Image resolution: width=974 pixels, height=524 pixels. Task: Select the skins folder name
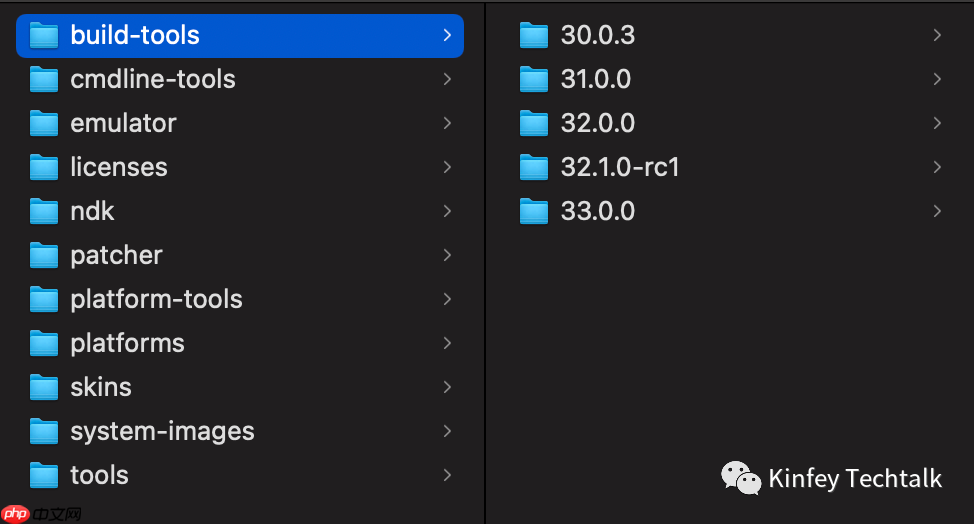click(101, 388)
